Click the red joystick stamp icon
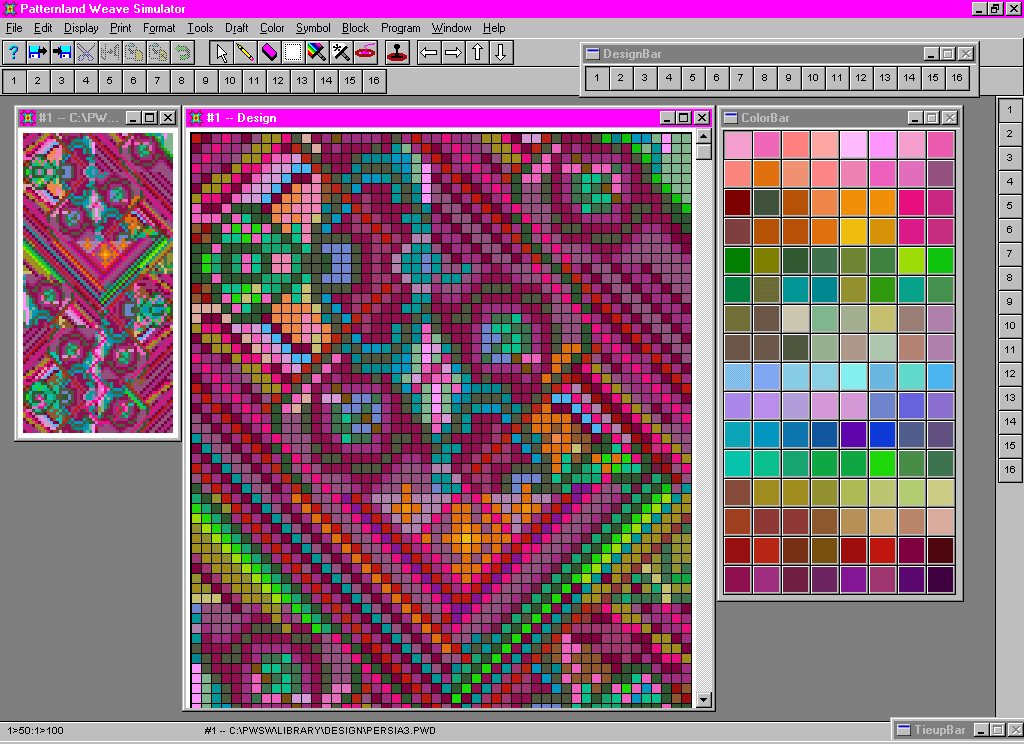Screen dimensions: 1024x744 pos(397,52)
